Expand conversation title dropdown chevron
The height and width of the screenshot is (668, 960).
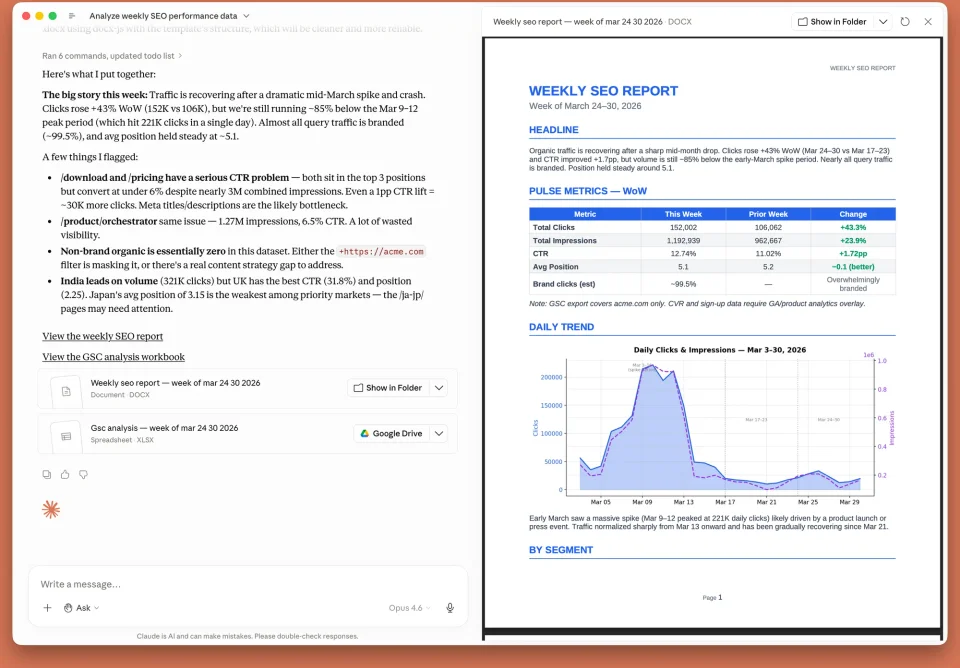tap(246, 16)
